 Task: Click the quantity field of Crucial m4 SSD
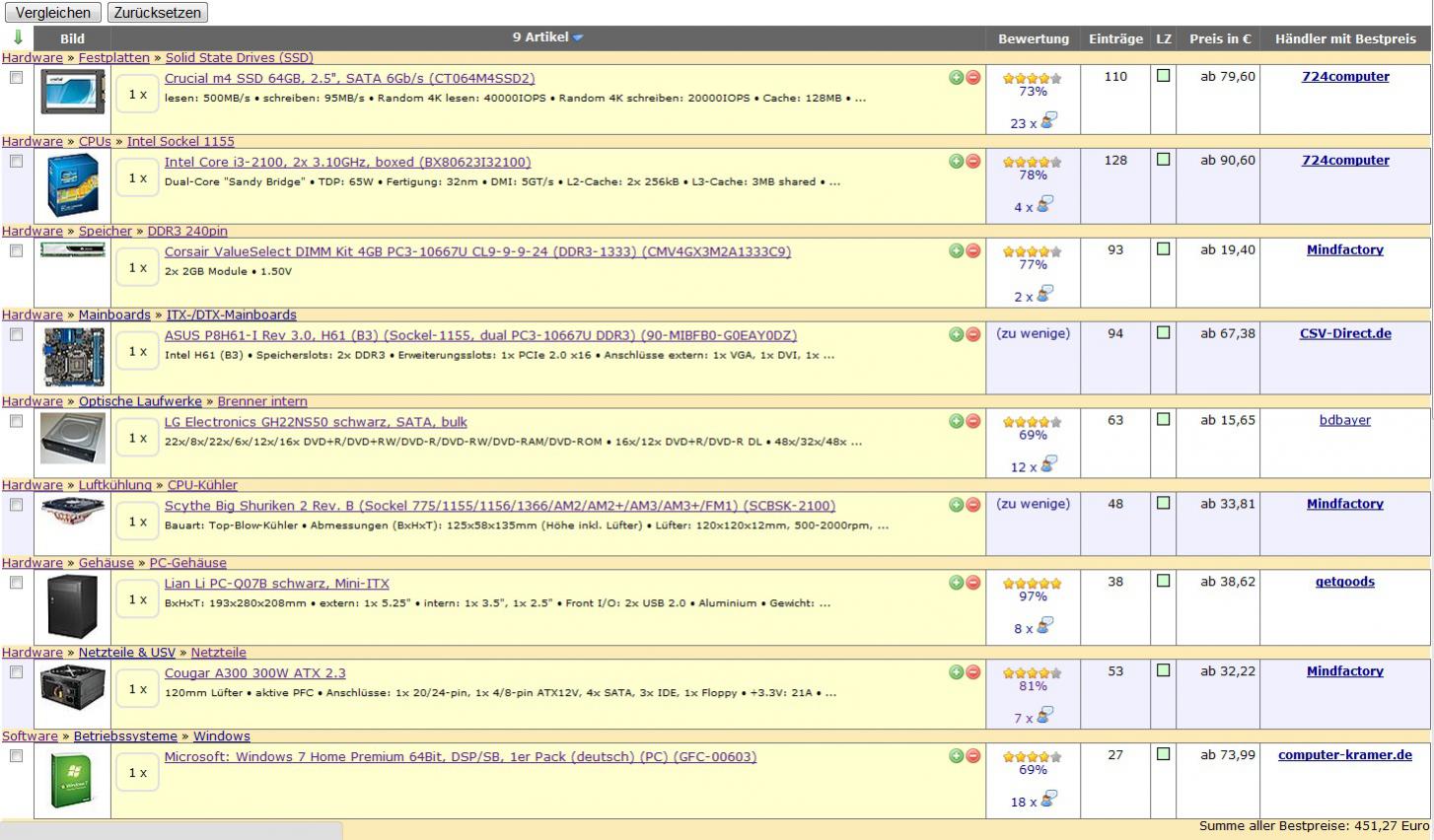point(137,95)
